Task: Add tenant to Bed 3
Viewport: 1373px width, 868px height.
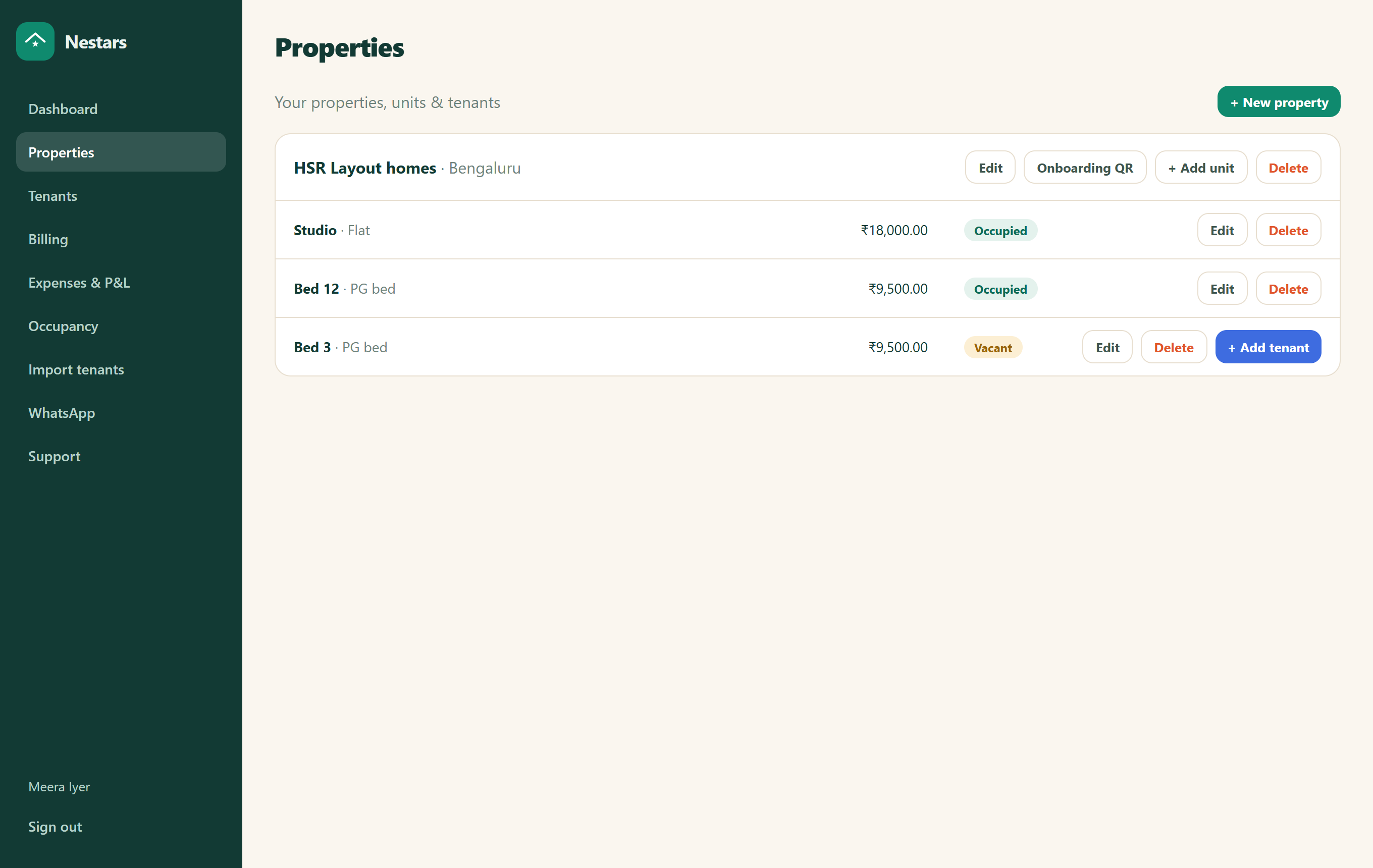Action: (1268, 347)
